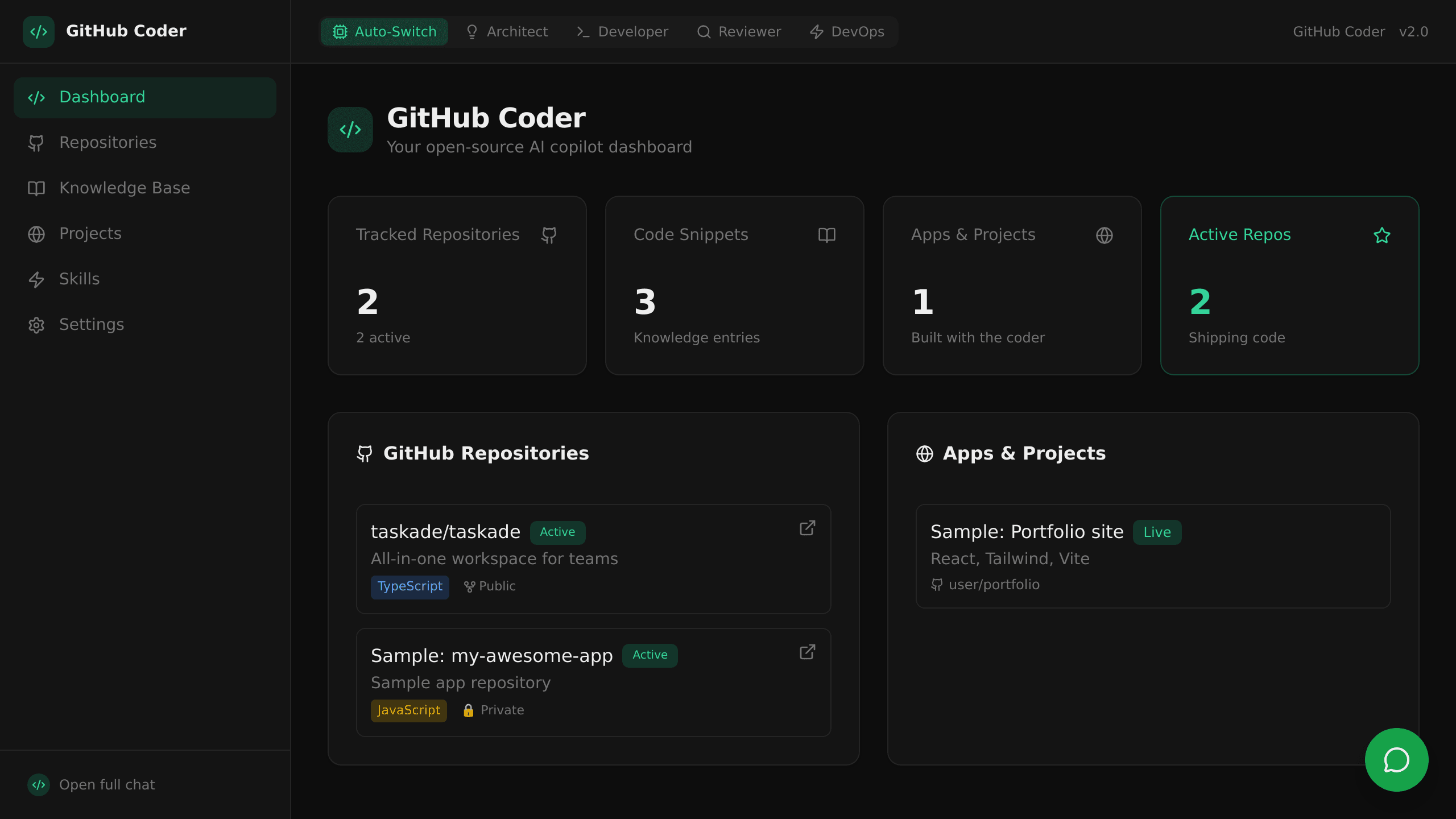Click the book icon in Code Snippets card
This screenshot has width=1456, height=819.
[x=827, y=235]
